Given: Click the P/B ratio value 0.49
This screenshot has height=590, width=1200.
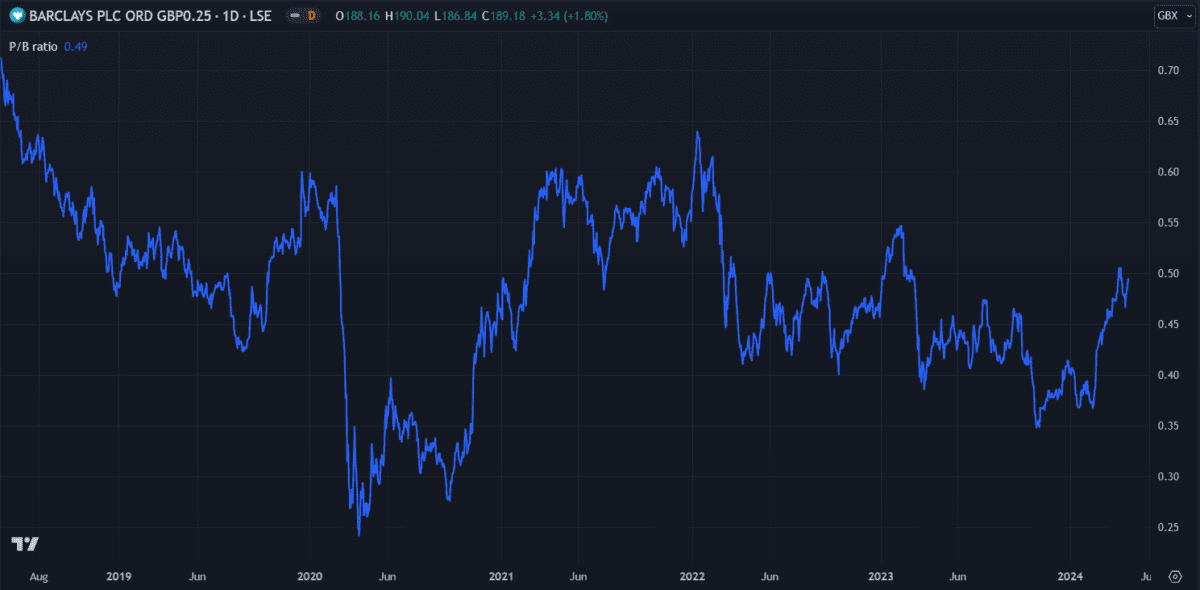Looking at the screenshot, I should pos(76,45).
